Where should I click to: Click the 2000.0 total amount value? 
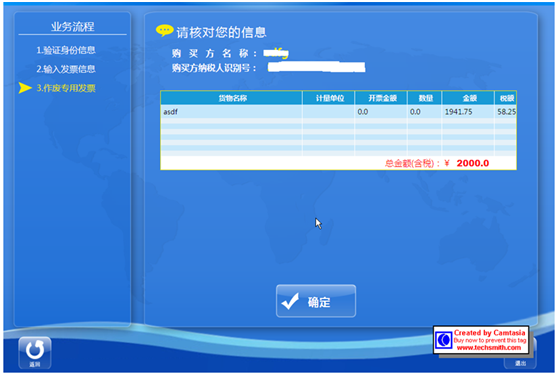coord(473,163)
